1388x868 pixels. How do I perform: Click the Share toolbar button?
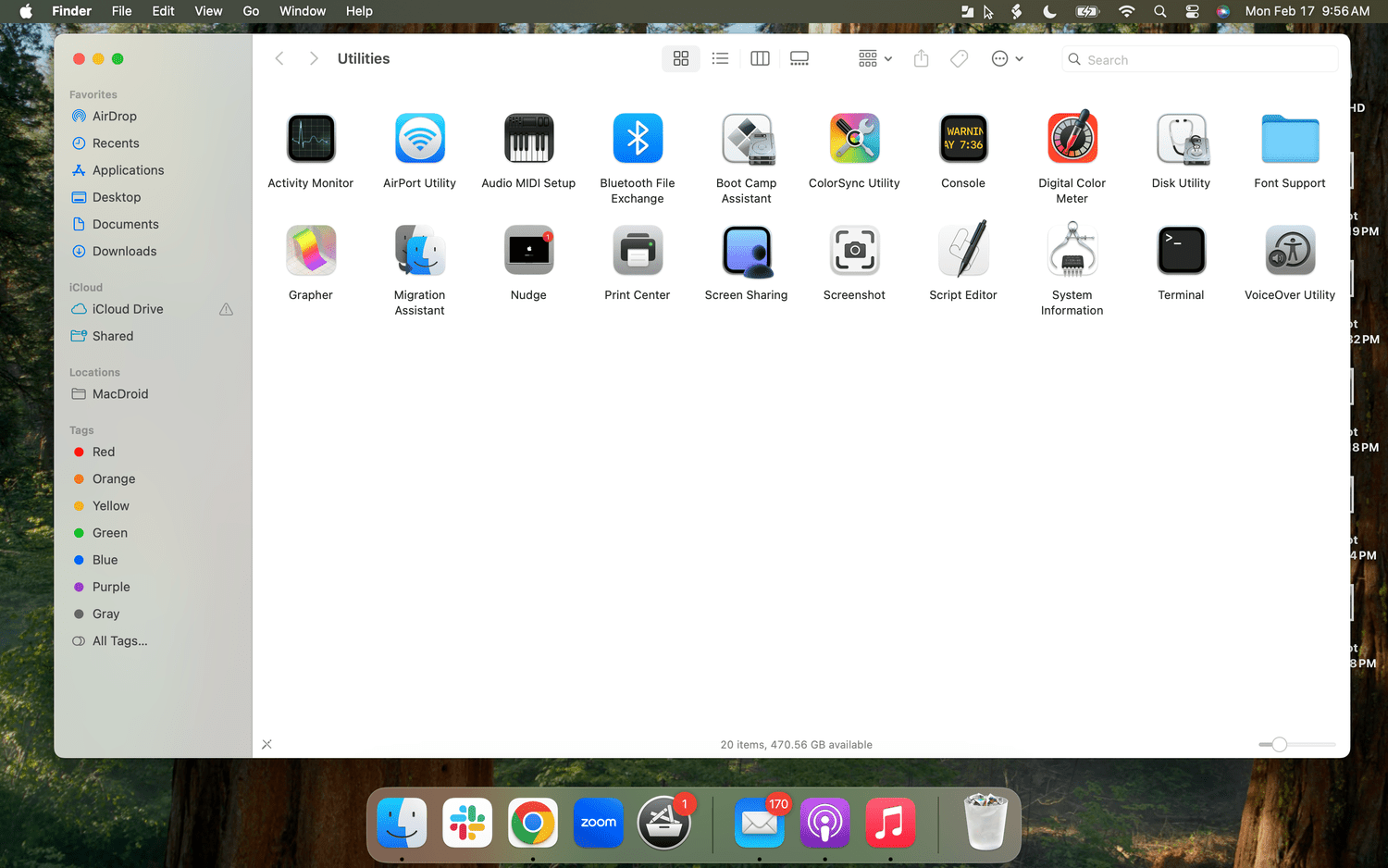921,59
